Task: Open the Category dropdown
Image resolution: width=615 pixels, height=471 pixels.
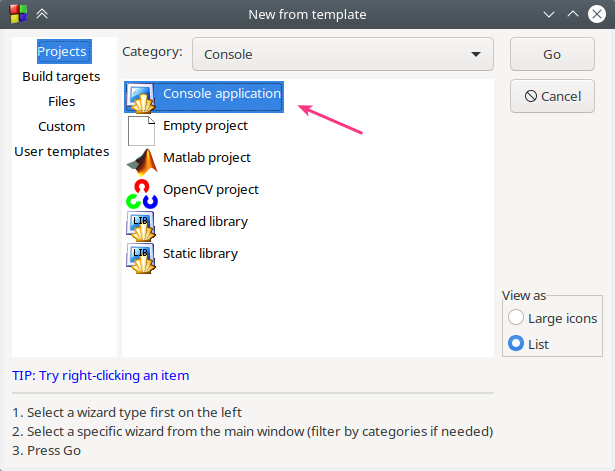Action: 342,54
